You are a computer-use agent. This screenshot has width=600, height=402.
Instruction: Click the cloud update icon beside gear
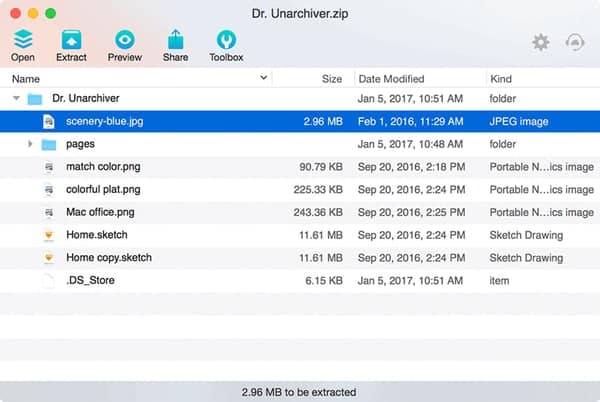point(575,42)
